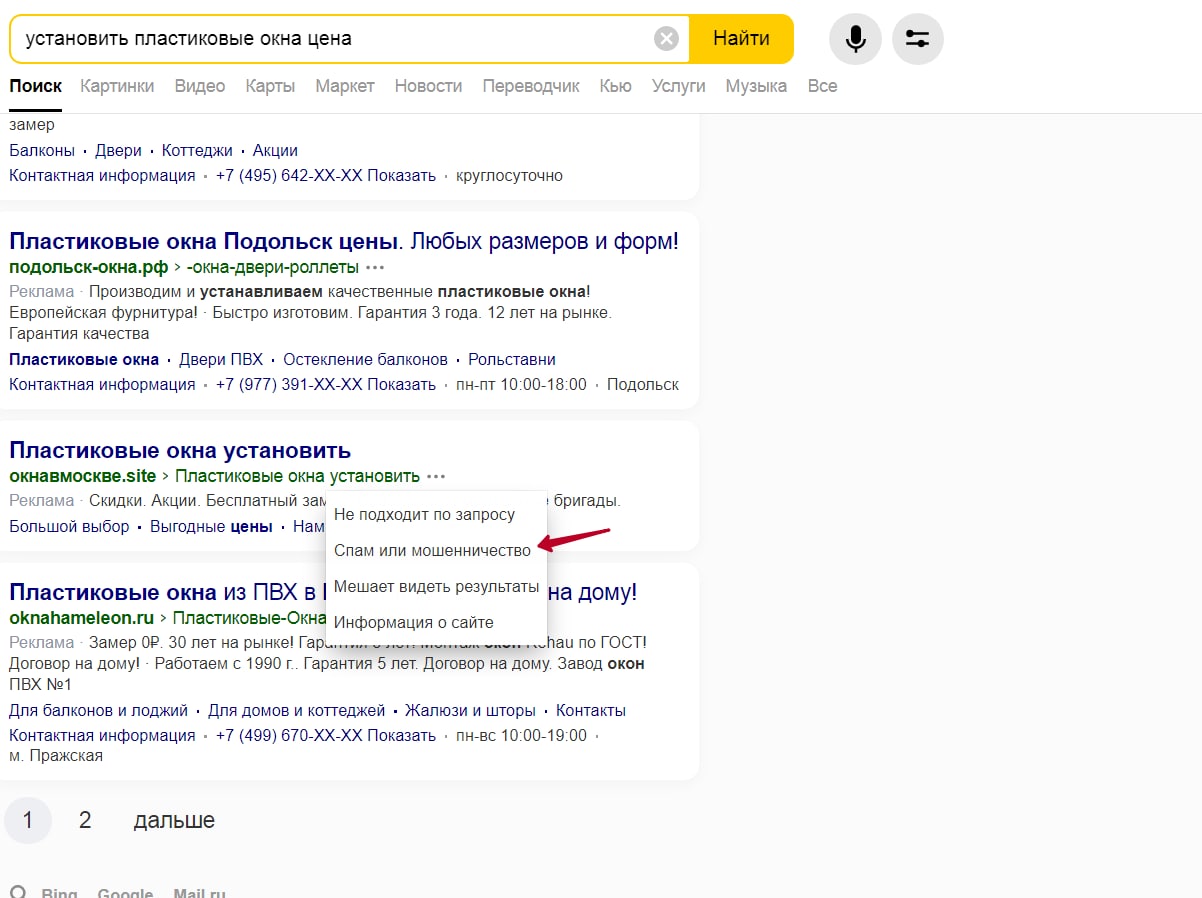Open the Балконы sitelink

tap(42, 151)
